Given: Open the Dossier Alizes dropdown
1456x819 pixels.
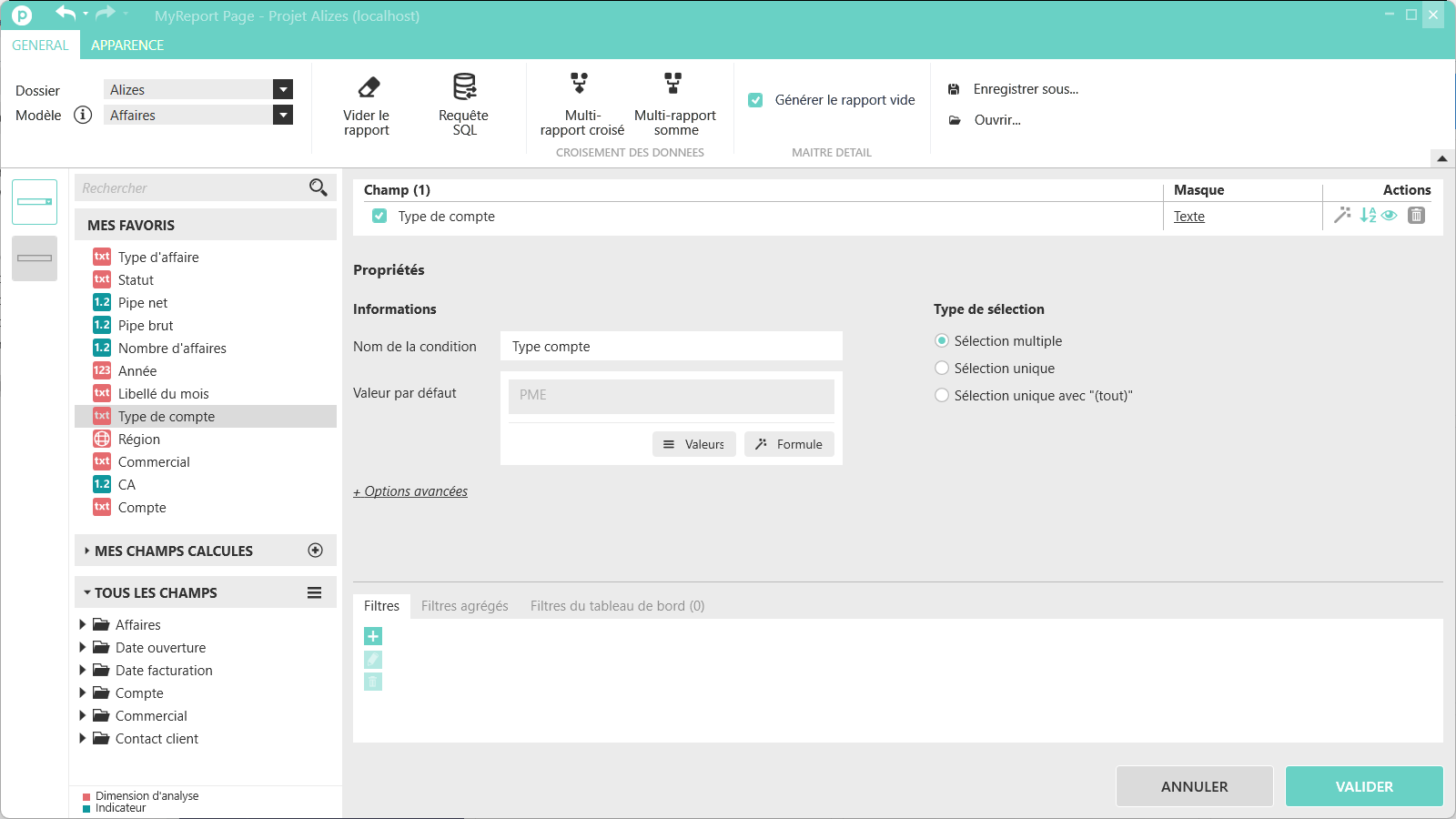Looking at the screenshot, I should (283, 89).
